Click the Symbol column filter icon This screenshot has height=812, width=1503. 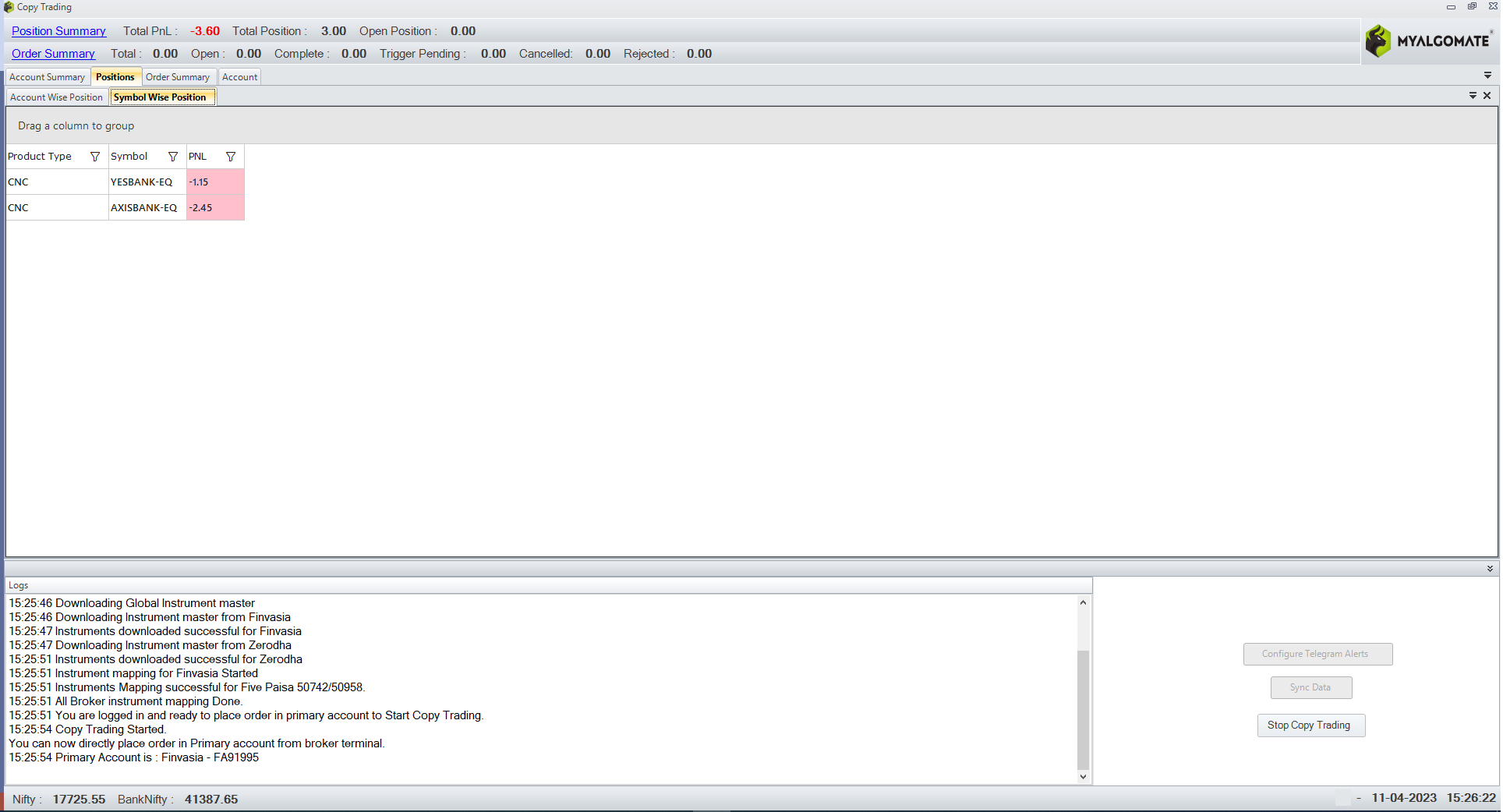point(173,157)
